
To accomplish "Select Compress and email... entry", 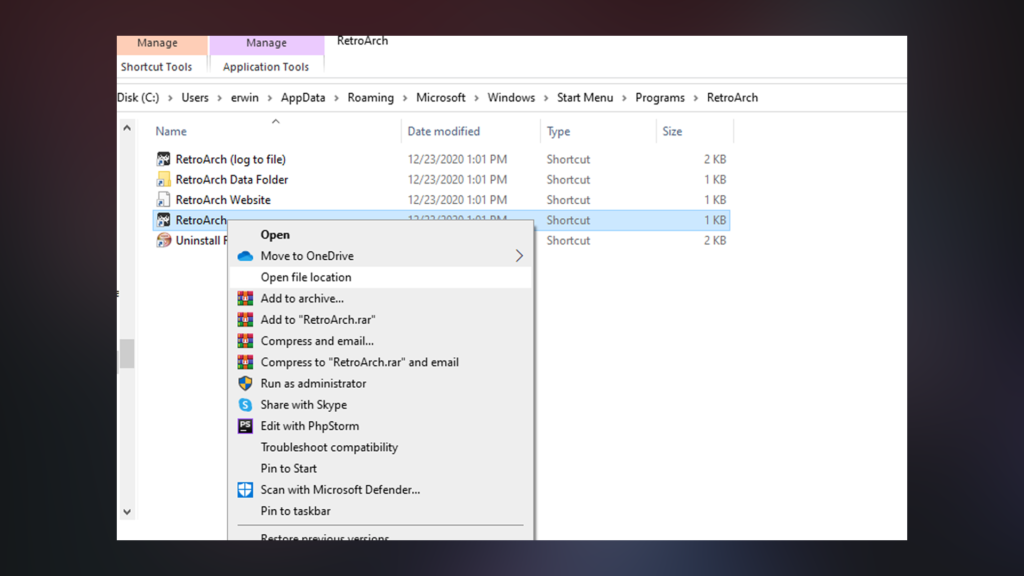I will [x=381, y=341].
